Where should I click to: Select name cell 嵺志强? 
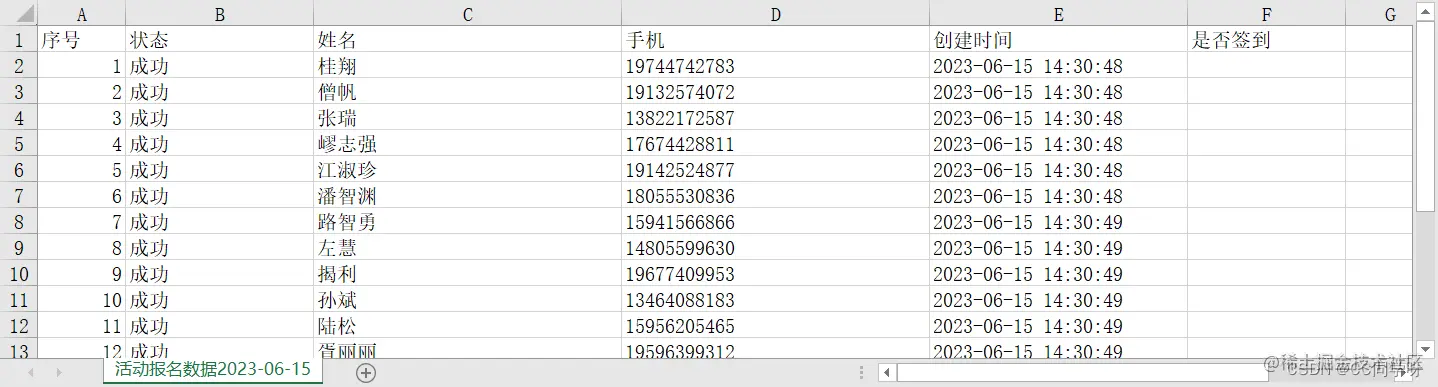468,144
